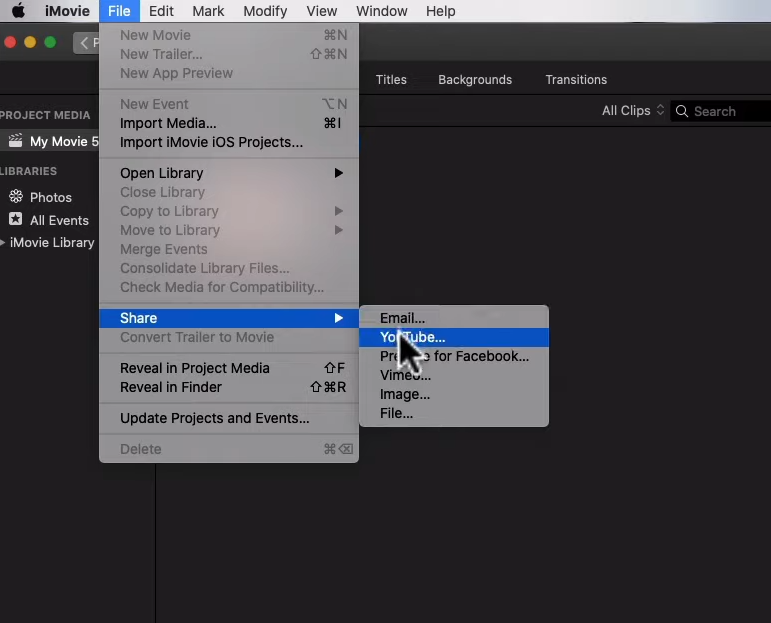Screen dimensions: 771x623
Task: Select My Movie 5 project
Action: click(50, 141)
